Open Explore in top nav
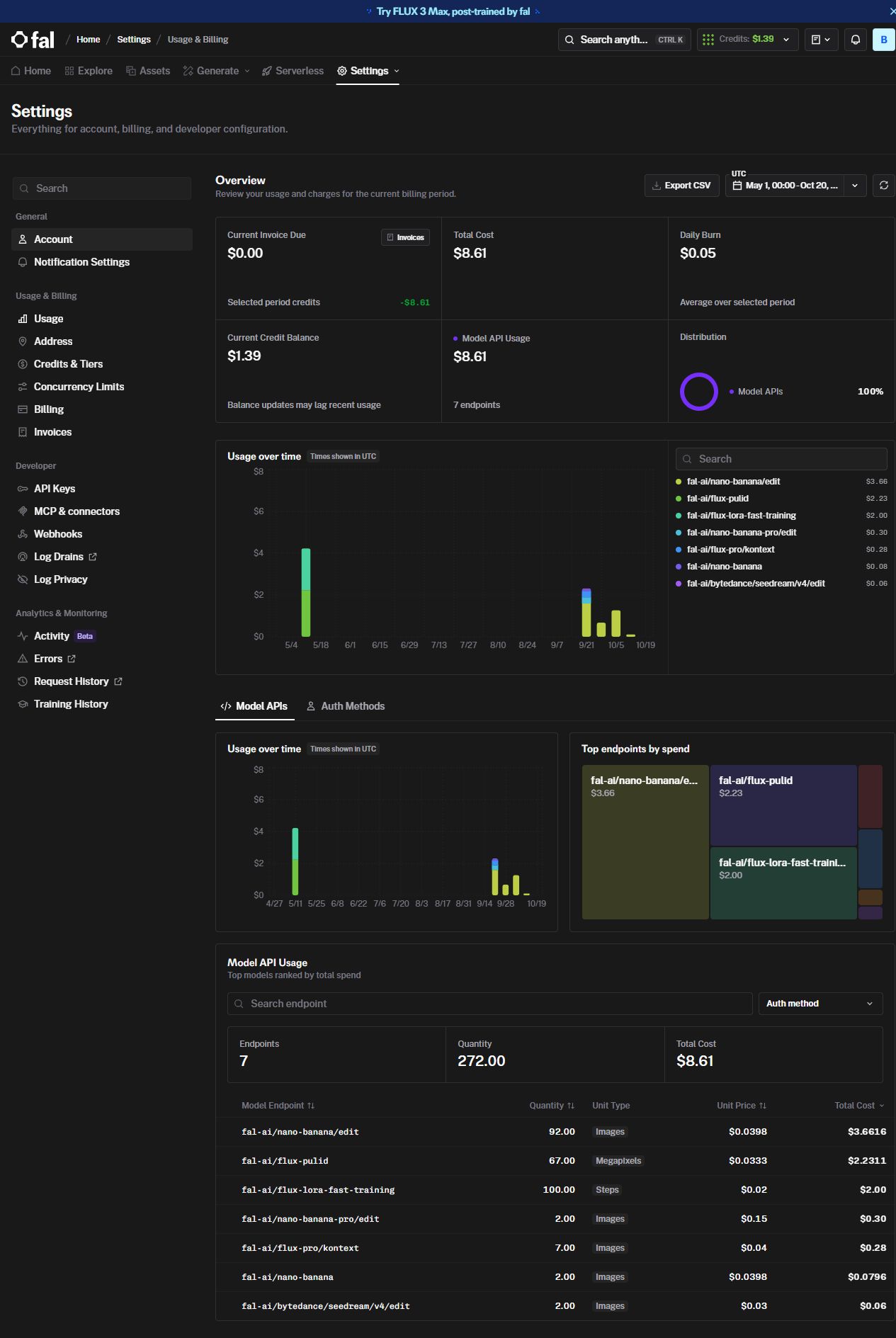The width and height of the screenshot is (896, 1338). click(89, 71)
